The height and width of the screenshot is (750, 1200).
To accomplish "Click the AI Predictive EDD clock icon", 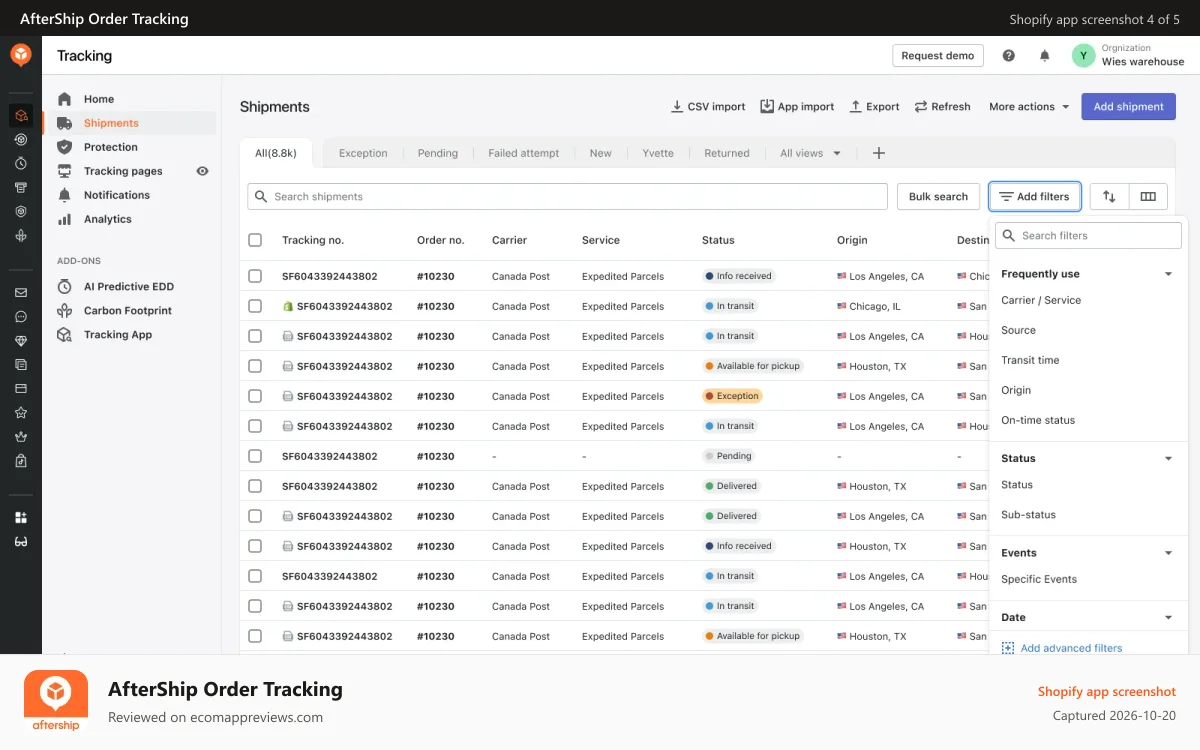I will click(65, 286).
